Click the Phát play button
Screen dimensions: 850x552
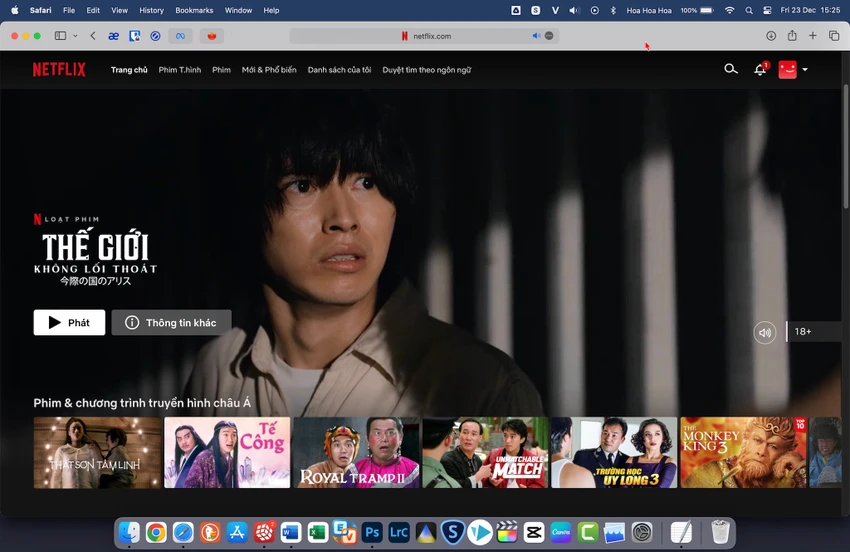pyautogui.click(x=69, y=323)
